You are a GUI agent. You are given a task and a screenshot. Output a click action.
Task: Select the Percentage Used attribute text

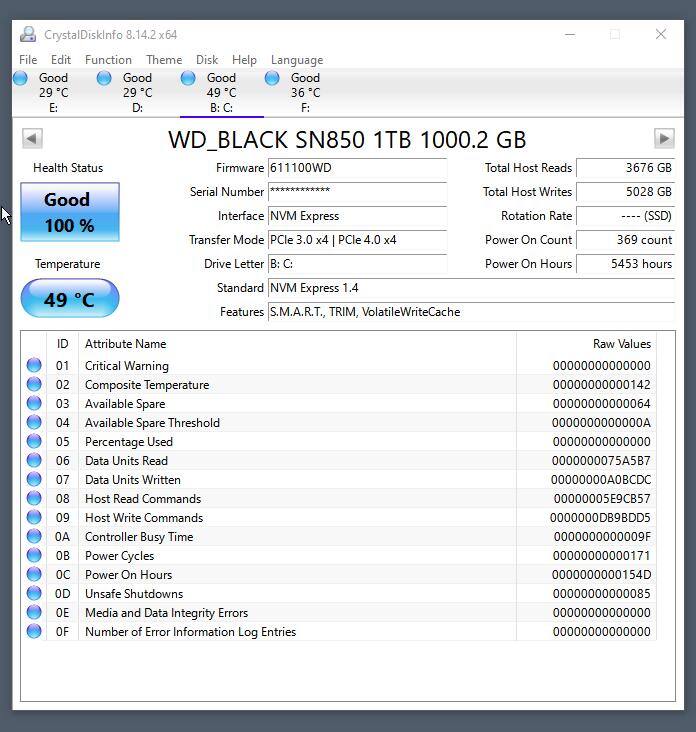(129, 442)
